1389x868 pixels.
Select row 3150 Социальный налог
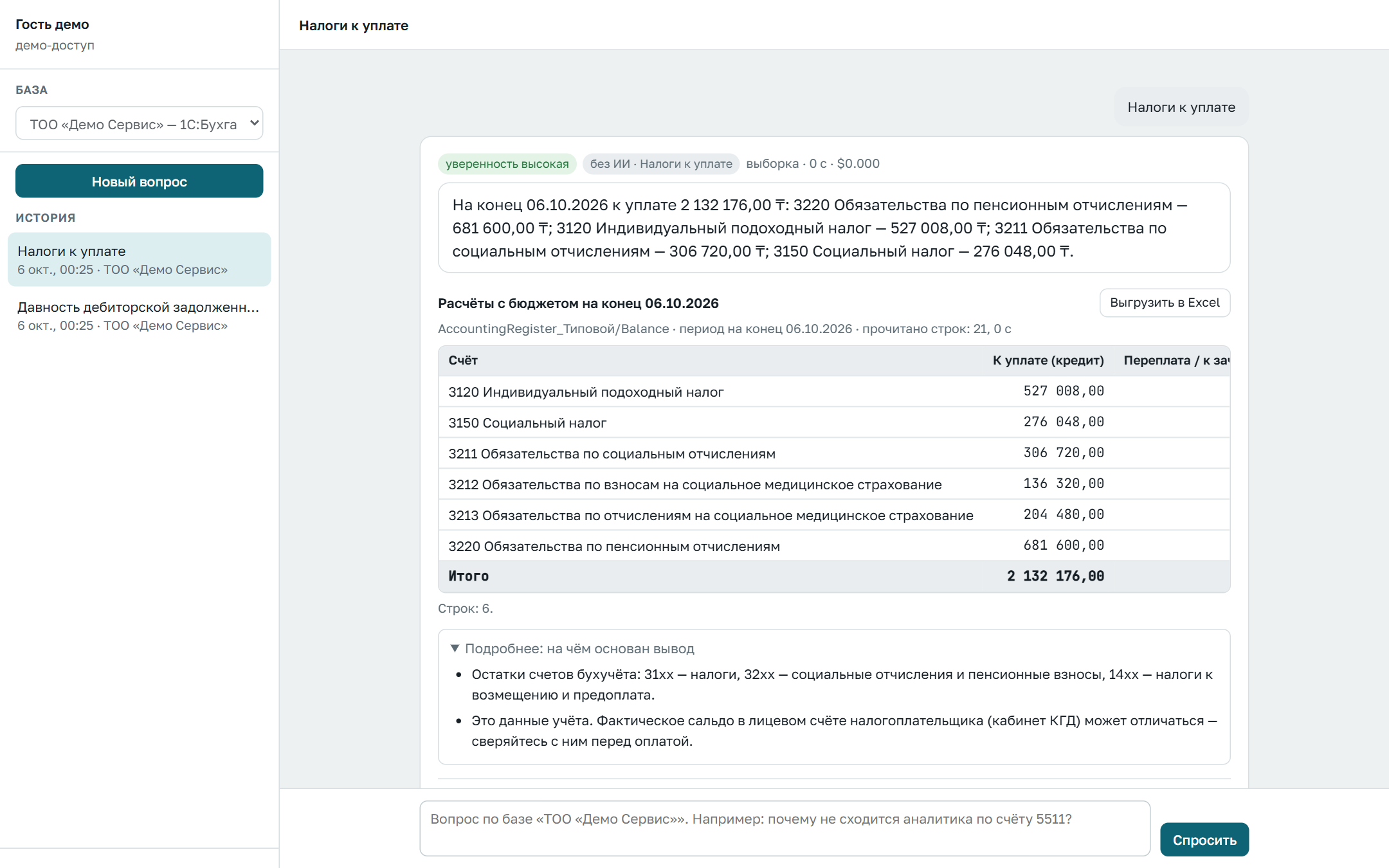(834, 422)
